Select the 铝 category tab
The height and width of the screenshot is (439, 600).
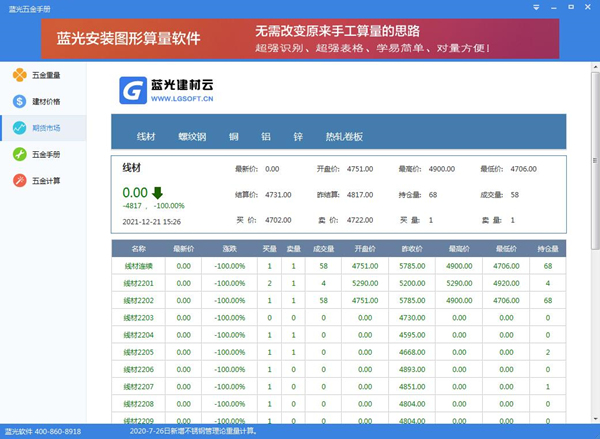pos(265,136)
